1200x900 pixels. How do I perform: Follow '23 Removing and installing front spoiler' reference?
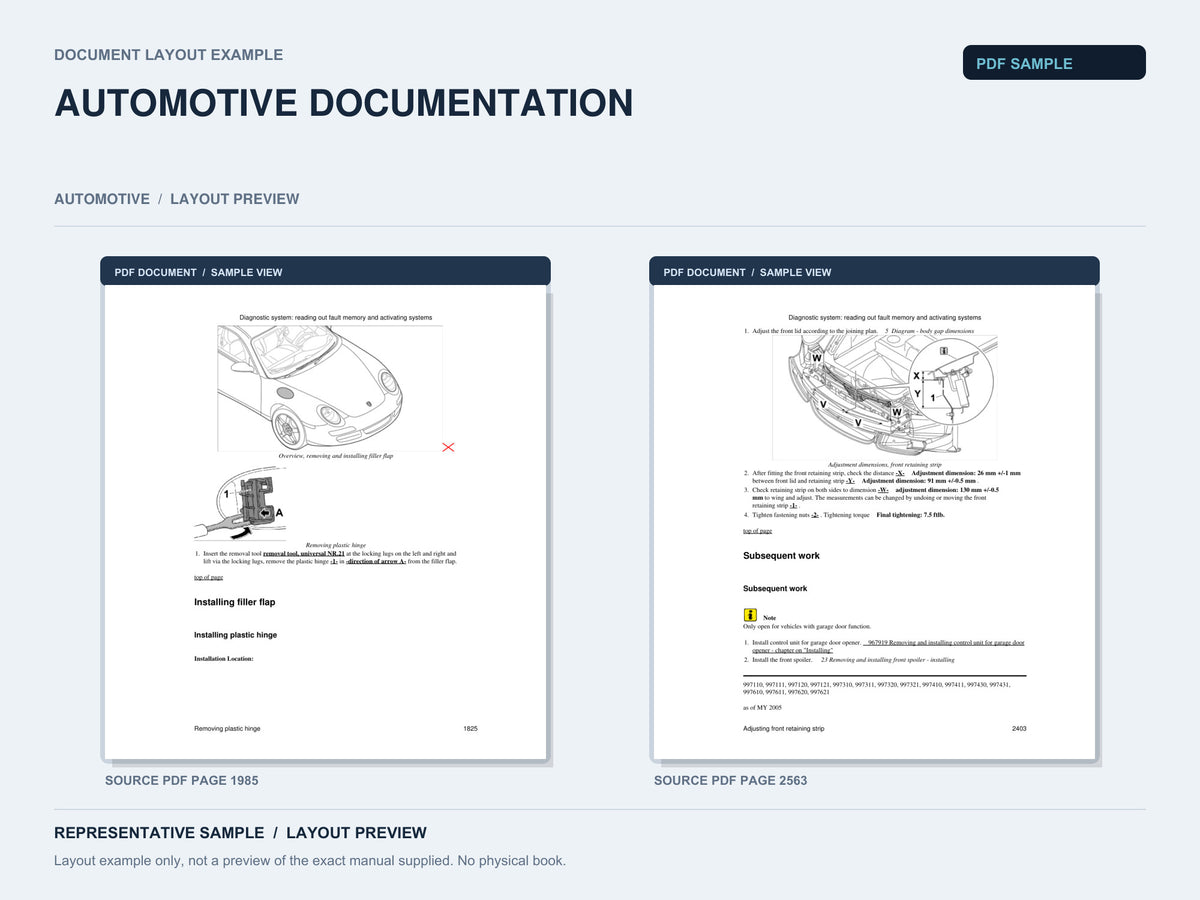click(x=887, y=660)
